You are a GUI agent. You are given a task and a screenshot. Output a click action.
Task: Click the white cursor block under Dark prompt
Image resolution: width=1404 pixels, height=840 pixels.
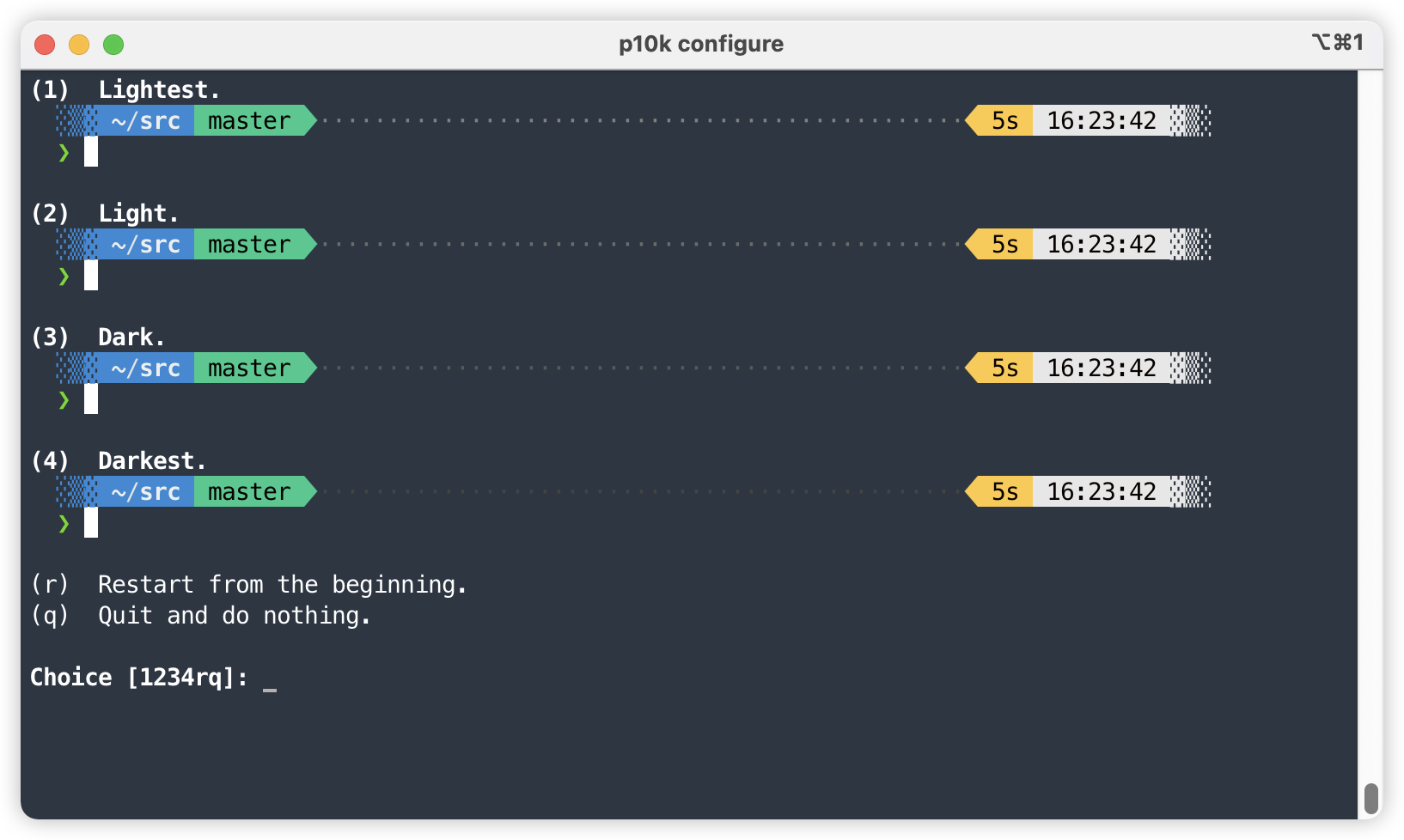(91, 399)
